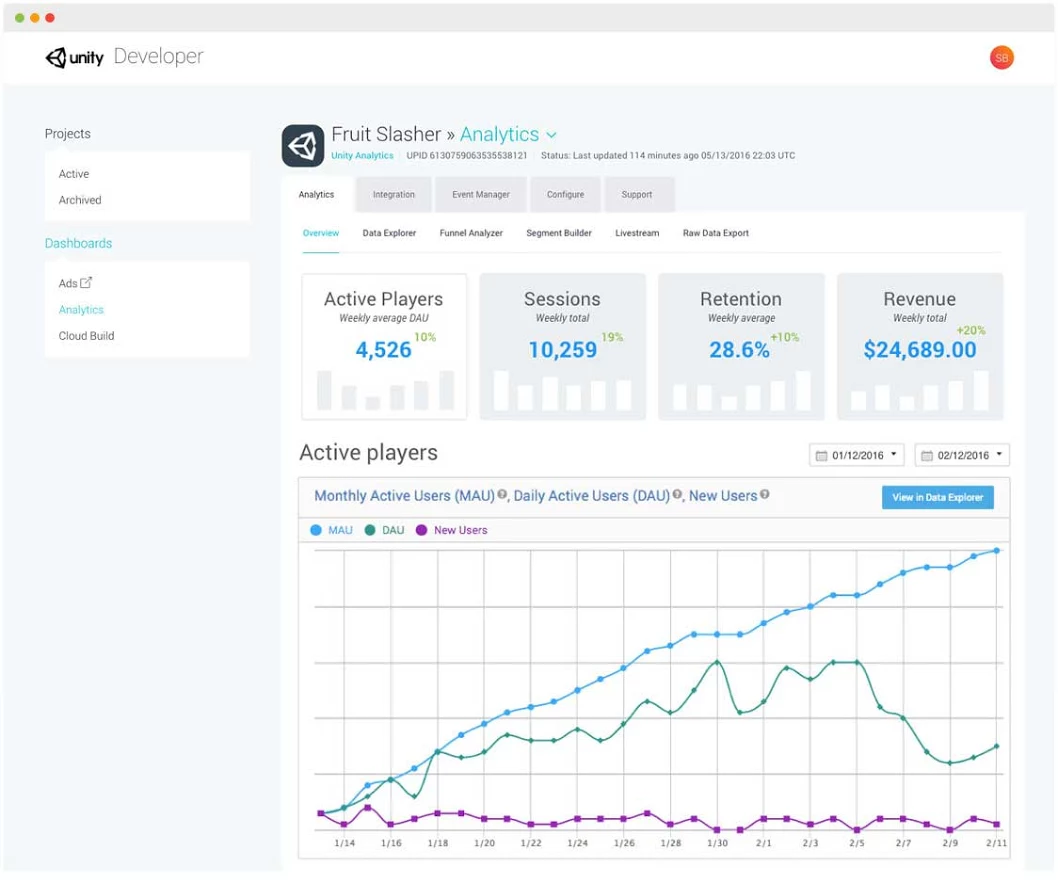Click the calendar icon on the 02/12/2016 picker
Image resolution: width=1058 pixels, height=883 pixels.
pyautogui.click(x=927, y=455)
